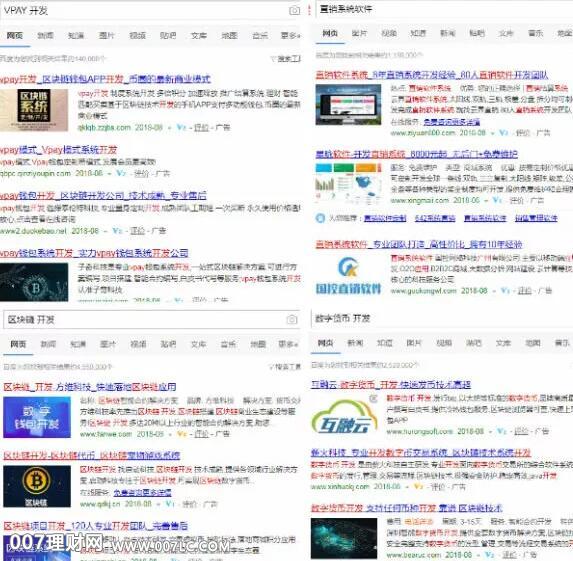This screenshot has width=573, height=561.
Task: Click the monitor thumbnail of 直销软件系统 result
Action: pyautogui.click(x=348, y=105)
